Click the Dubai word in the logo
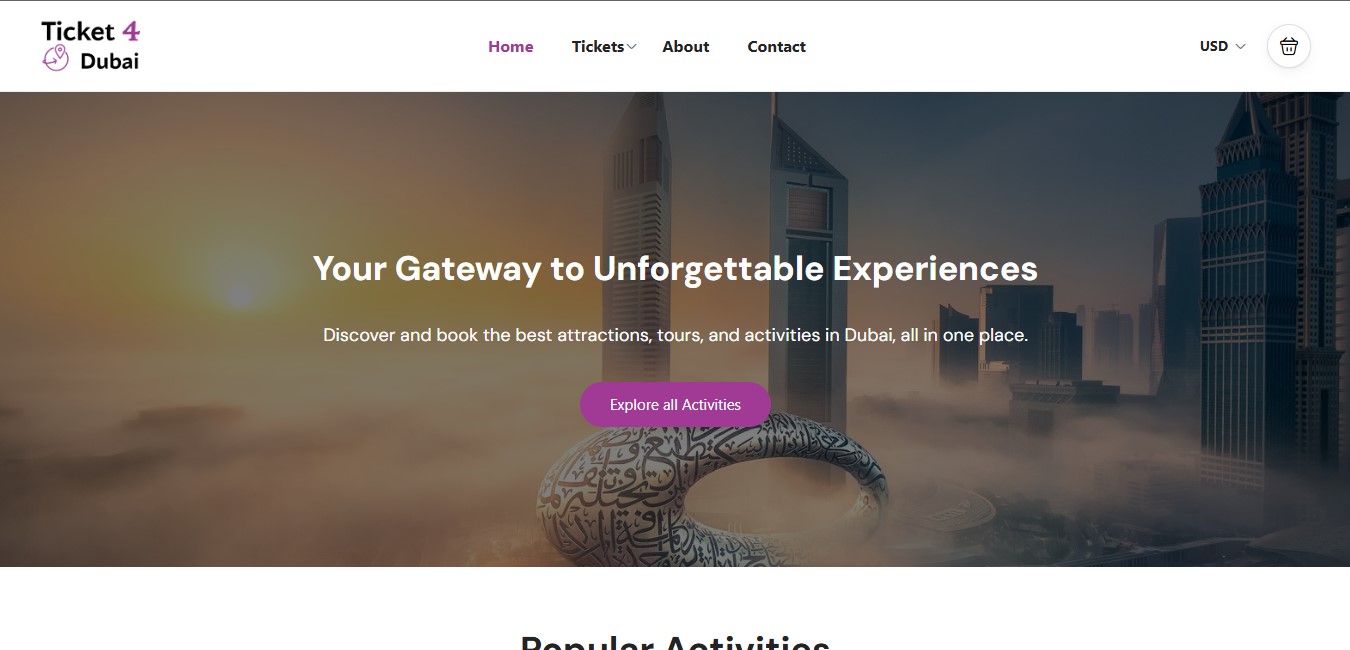 click(109, 61)
